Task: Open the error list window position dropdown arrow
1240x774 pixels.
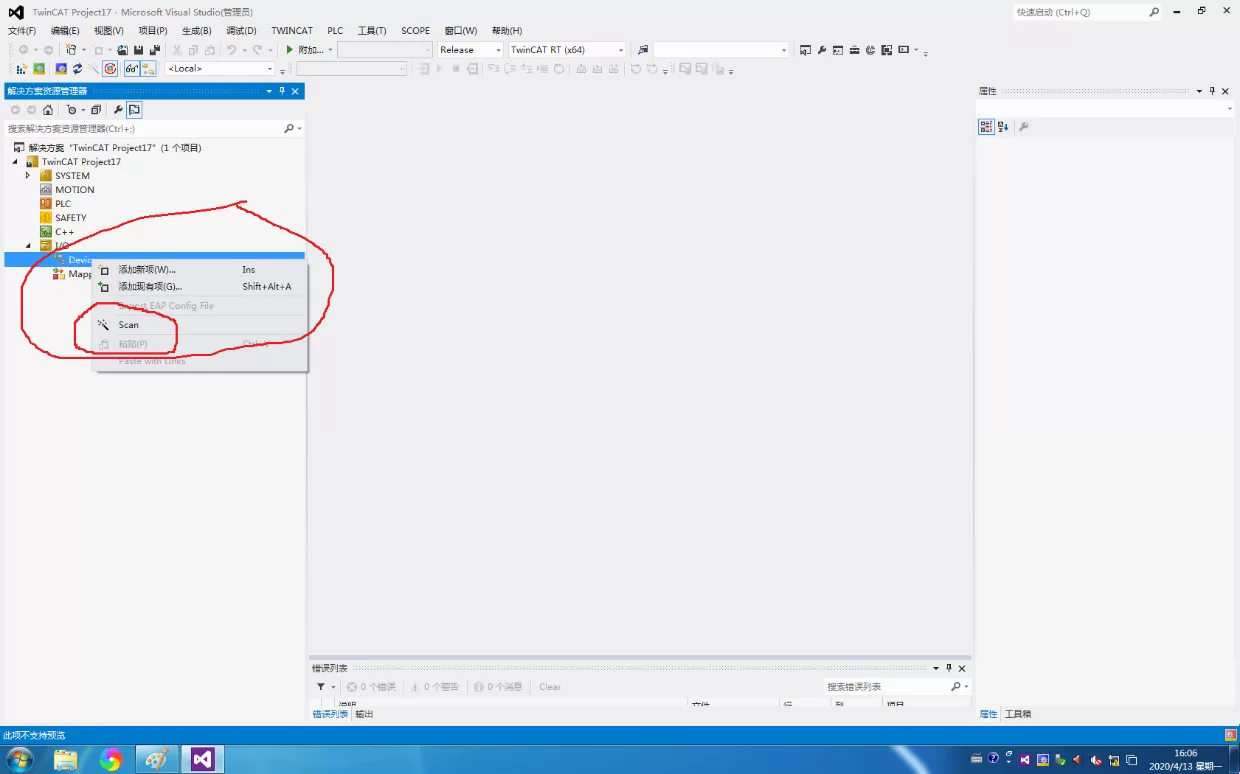Action: [936, 668]
